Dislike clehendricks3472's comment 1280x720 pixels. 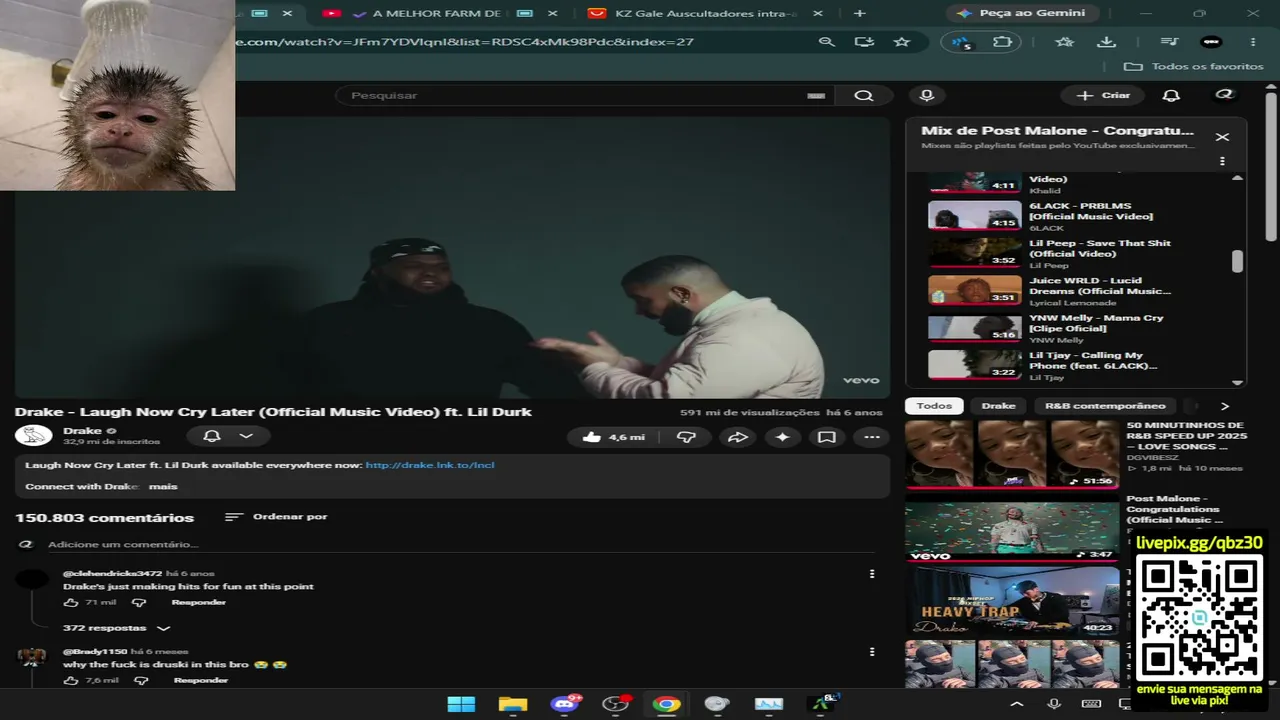tap(139, 603)
